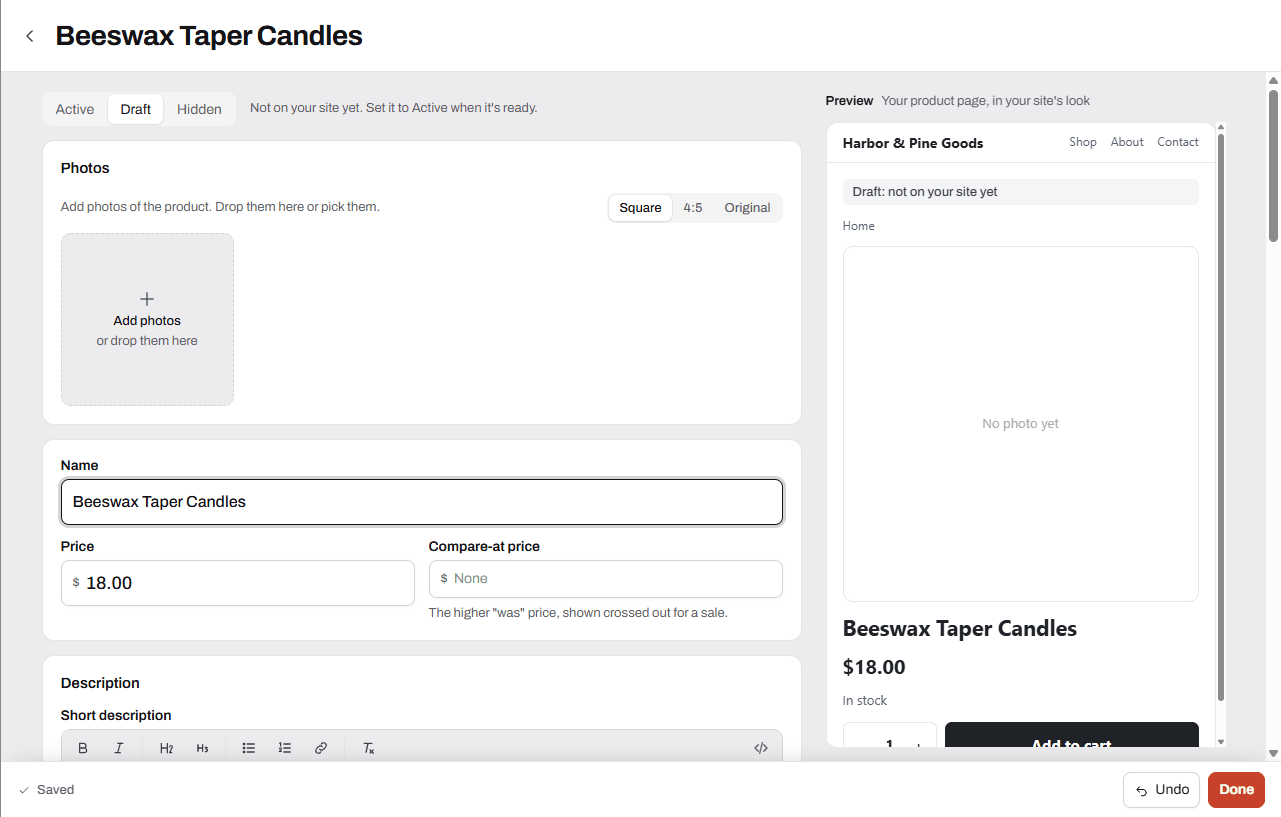This screenshot has width=1281, height=817.
Task: Set the product status to Hidden
Action: [199, 109]
